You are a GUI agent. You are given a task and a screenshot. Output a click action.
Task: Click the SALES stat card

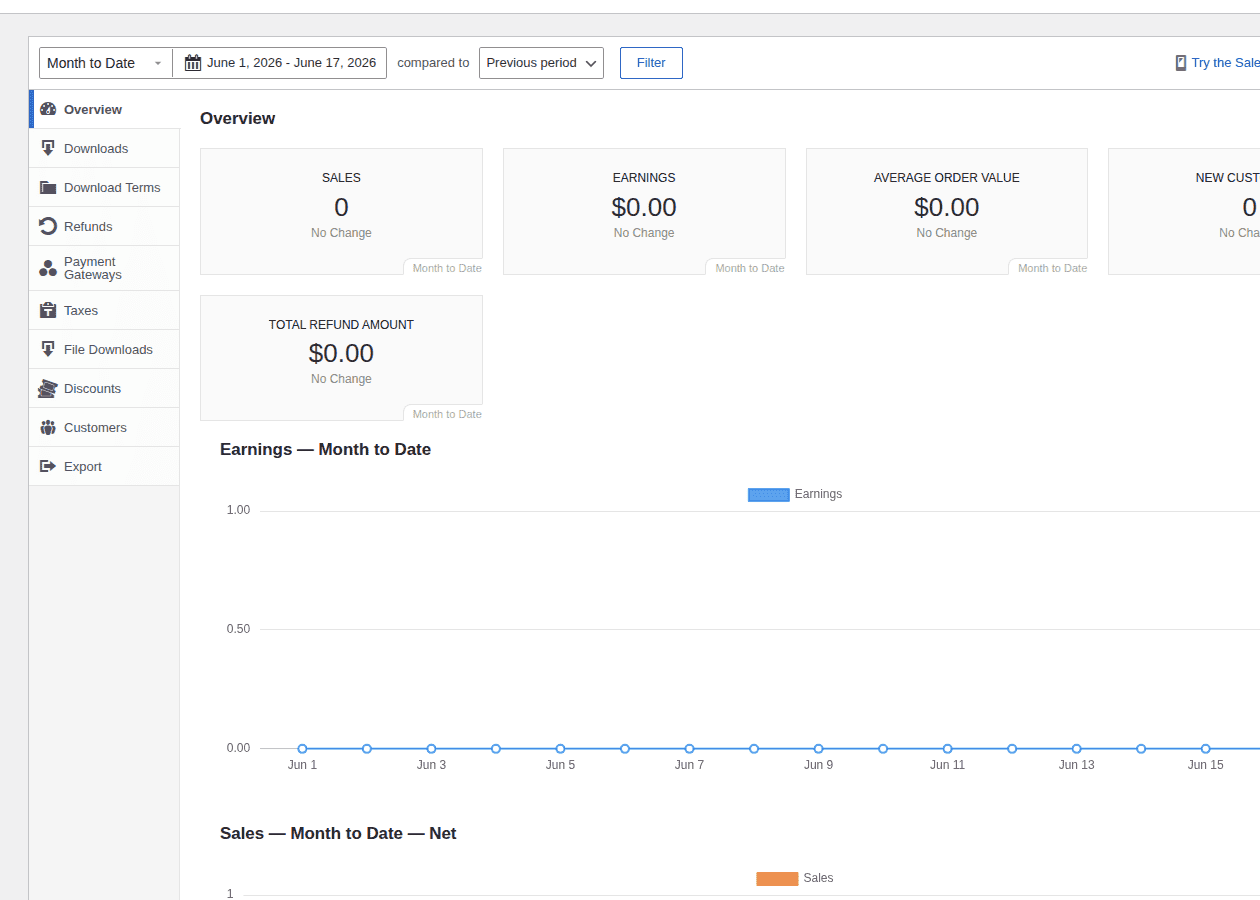[x=341, y=211]
